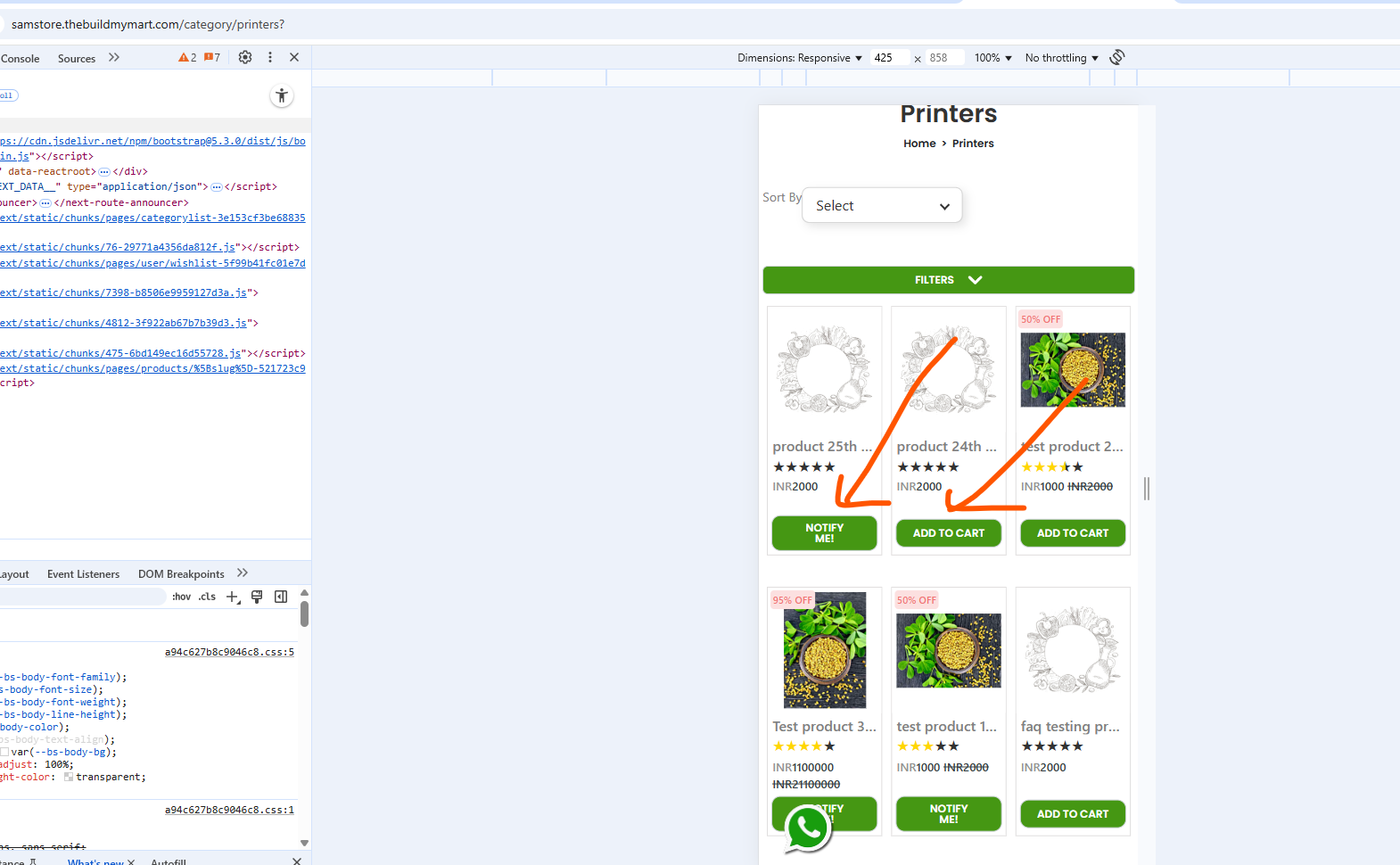Open the Layout tab in styles pane
This screenshot has height=865, width=1400.
pyautogui.click(x=14, y=574)
